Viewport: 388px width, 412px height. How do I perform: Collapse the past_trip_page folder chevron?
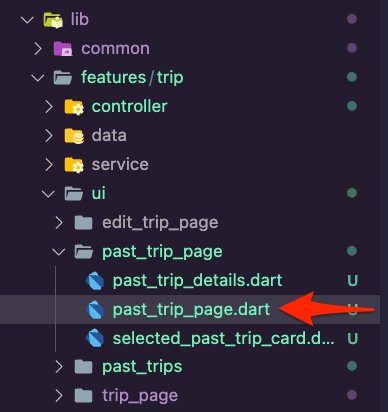pyautogui.click(x=59, y=252)
